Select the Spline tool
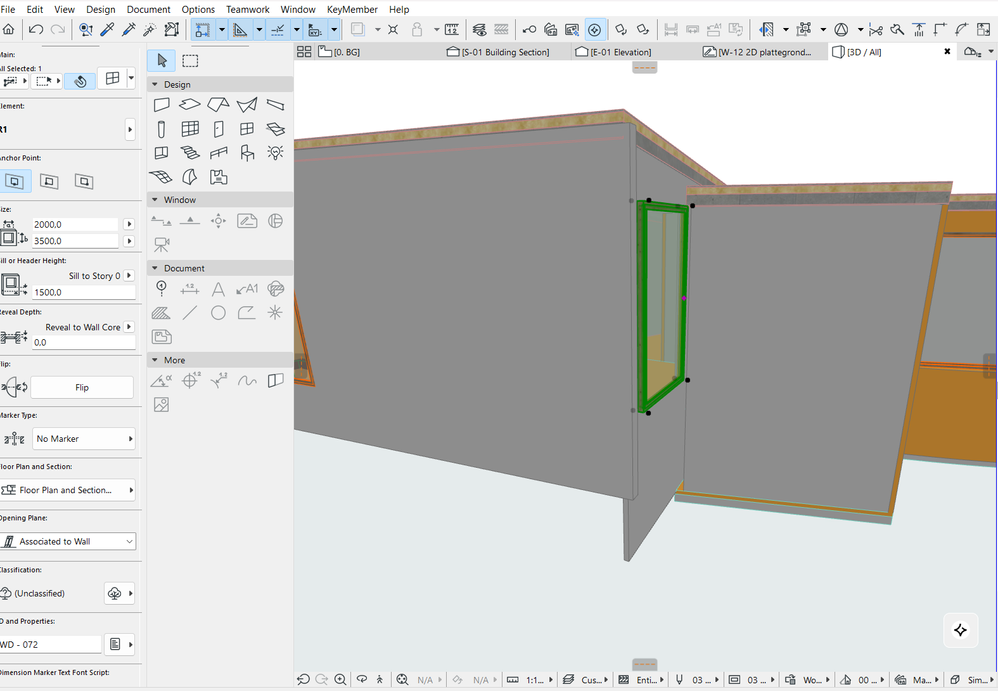The width and height of the screenshot is (998, 691). point(247,381)
